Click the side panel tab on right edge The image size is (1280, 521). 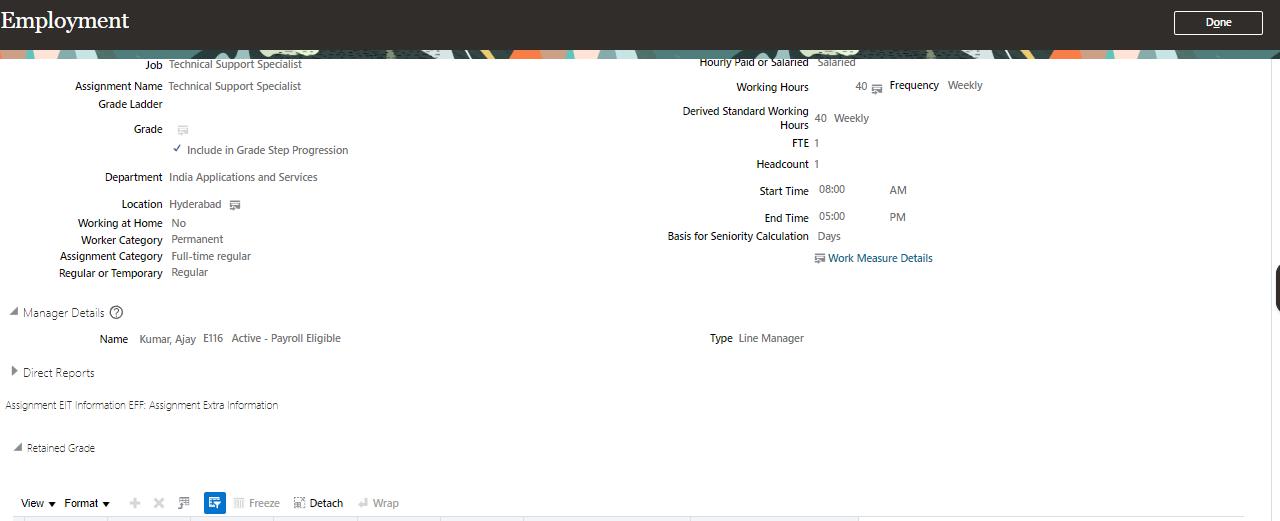(x=1277, y=288)
